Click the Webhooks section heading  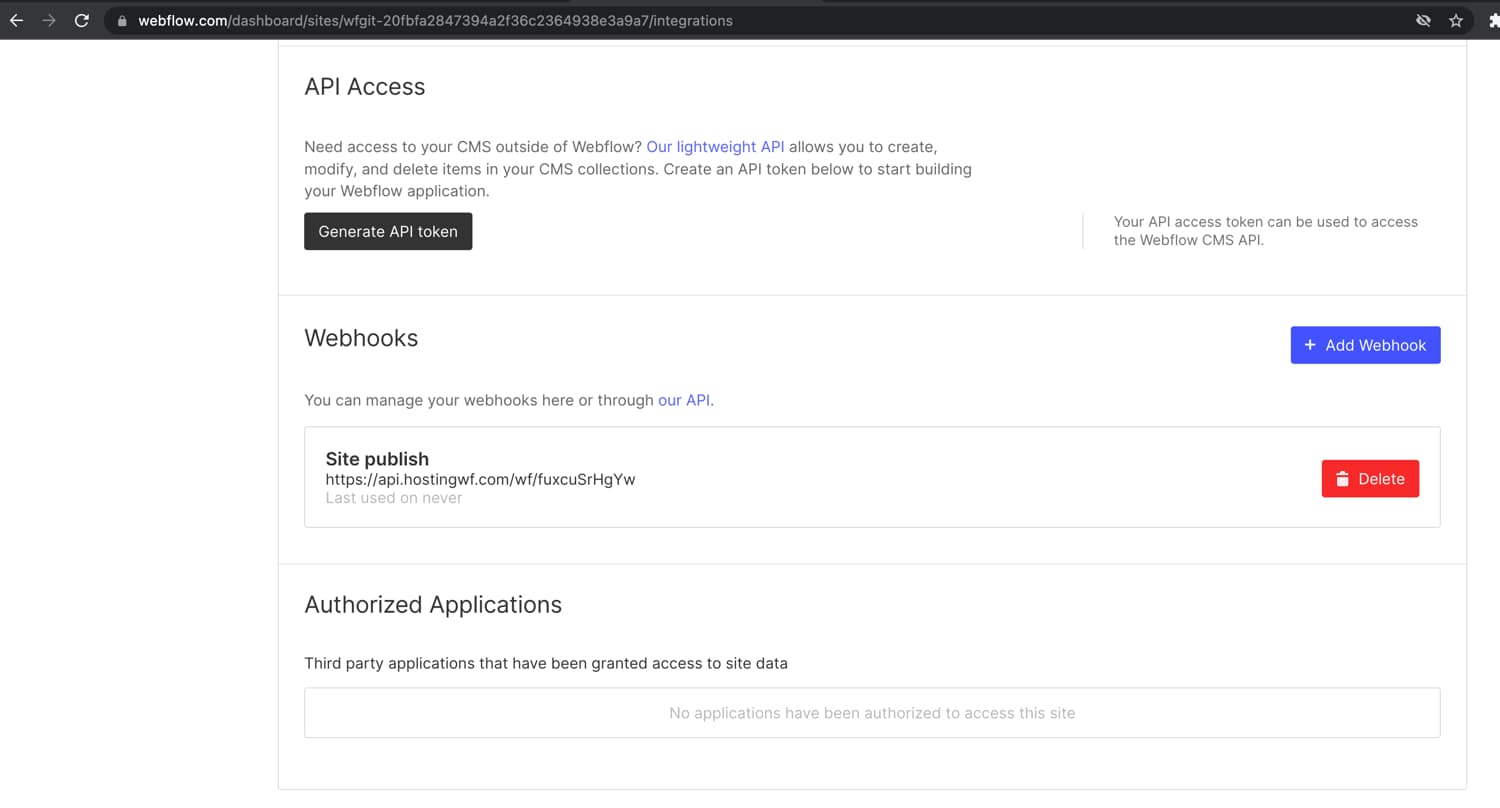[x=361, y=338]
